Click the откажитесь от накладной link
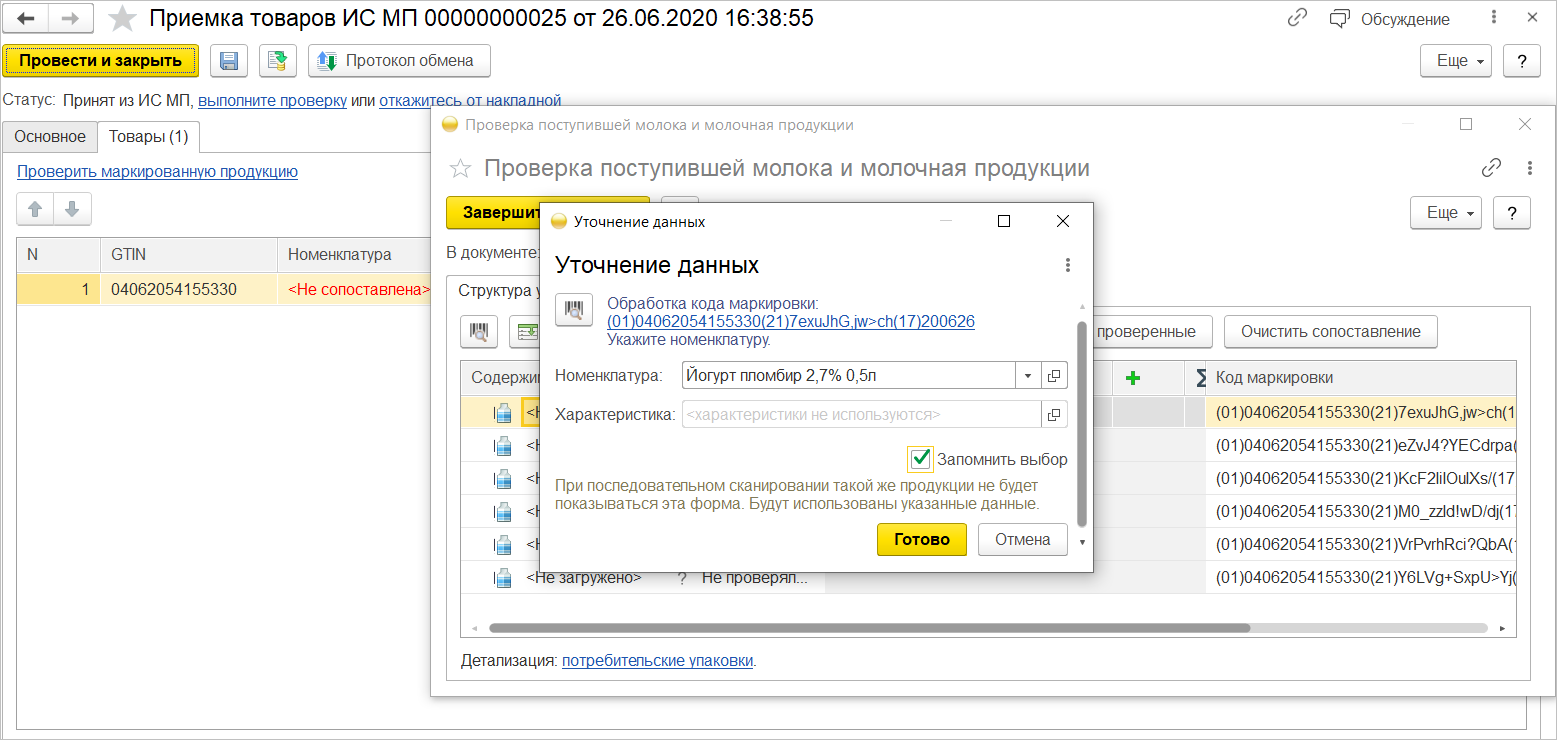Image resolution: width=1557 pixels, height=740 pixels. 470,100
